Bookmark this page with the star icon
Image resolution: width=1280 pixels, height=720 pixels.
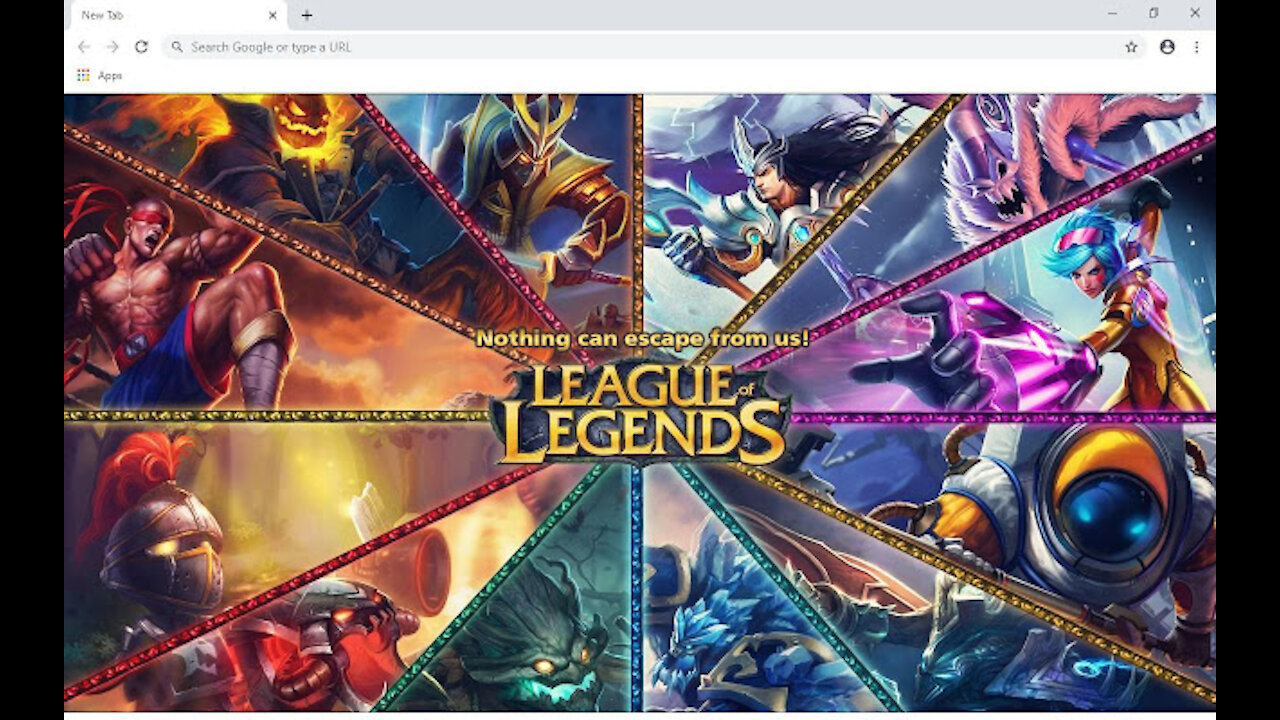pos(1131,47)
